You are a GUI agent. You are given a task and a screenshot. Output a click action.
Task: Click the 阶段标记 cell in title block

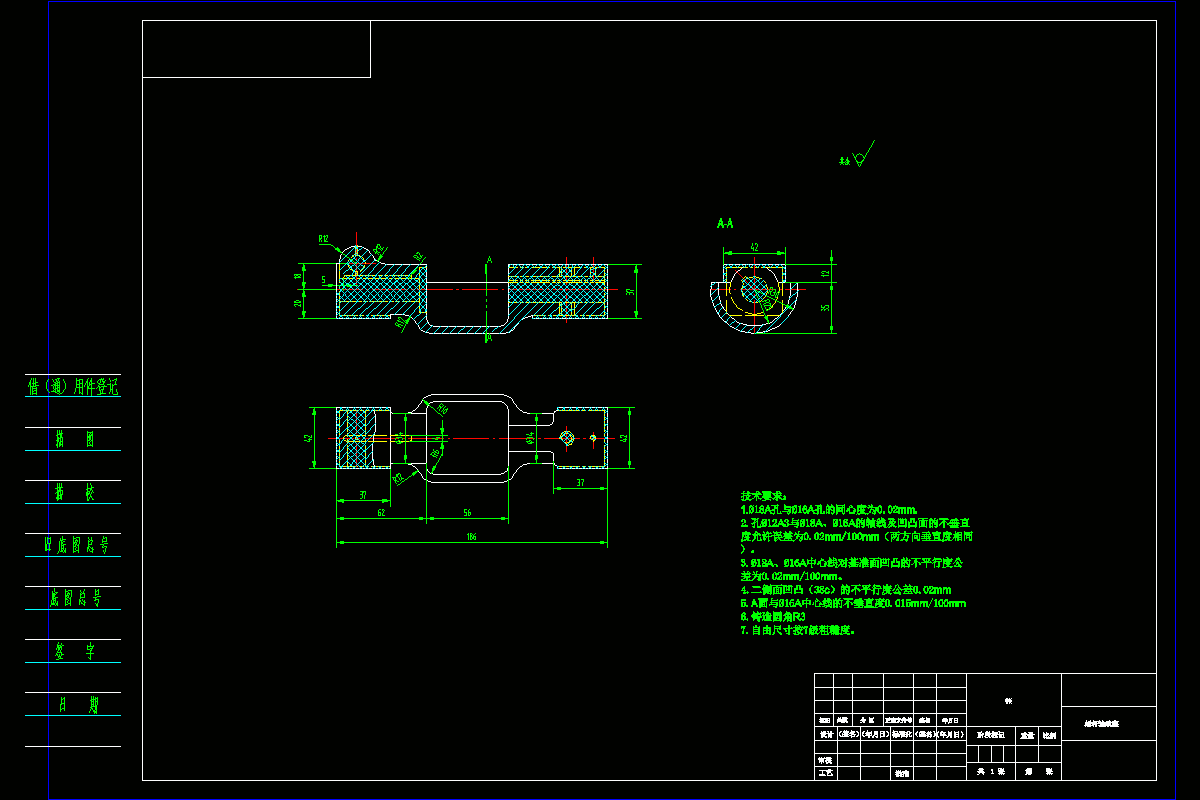click(991, 734)
